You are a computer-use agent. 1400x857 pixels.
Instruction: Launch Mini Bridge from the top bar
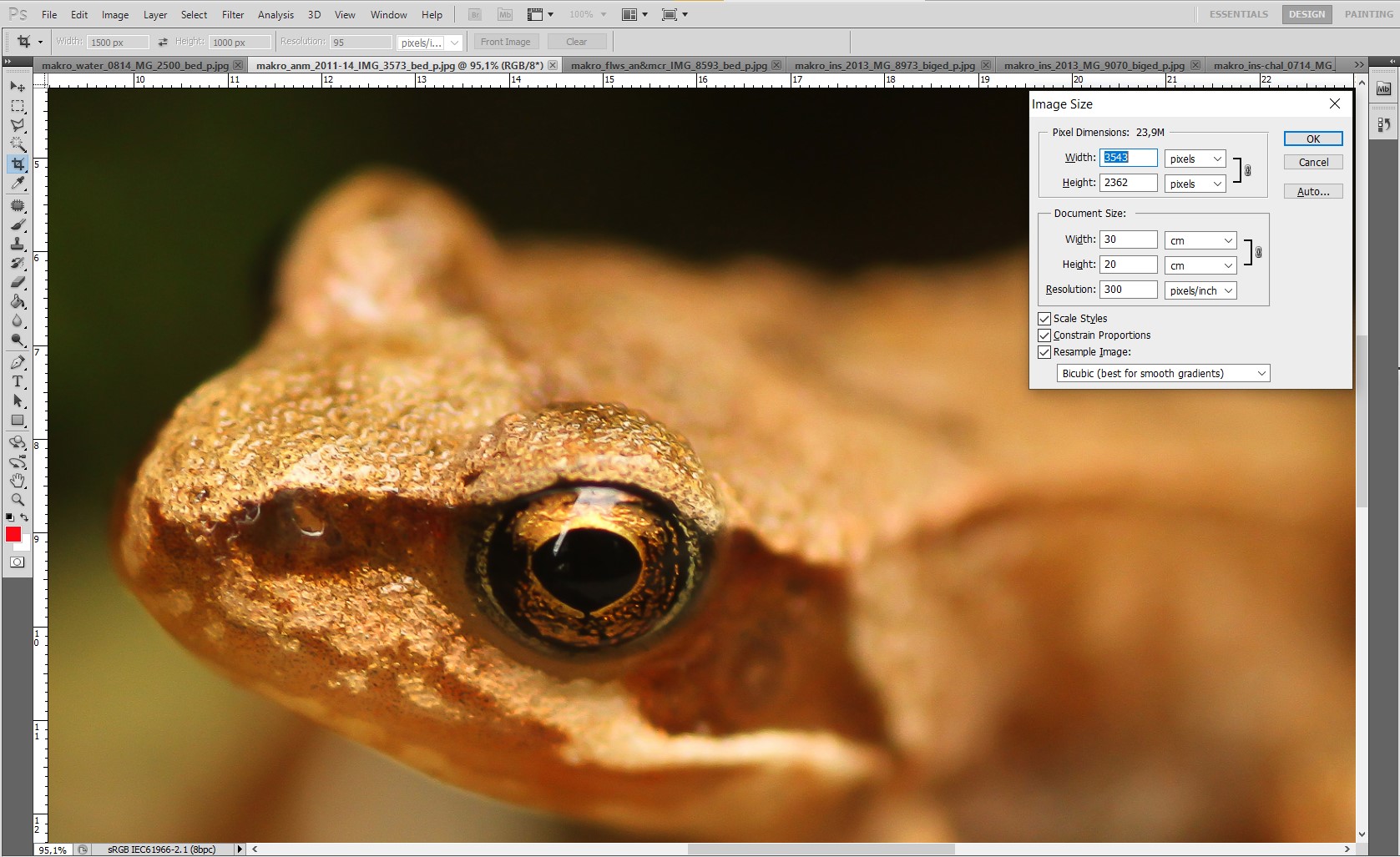(504, 15)
